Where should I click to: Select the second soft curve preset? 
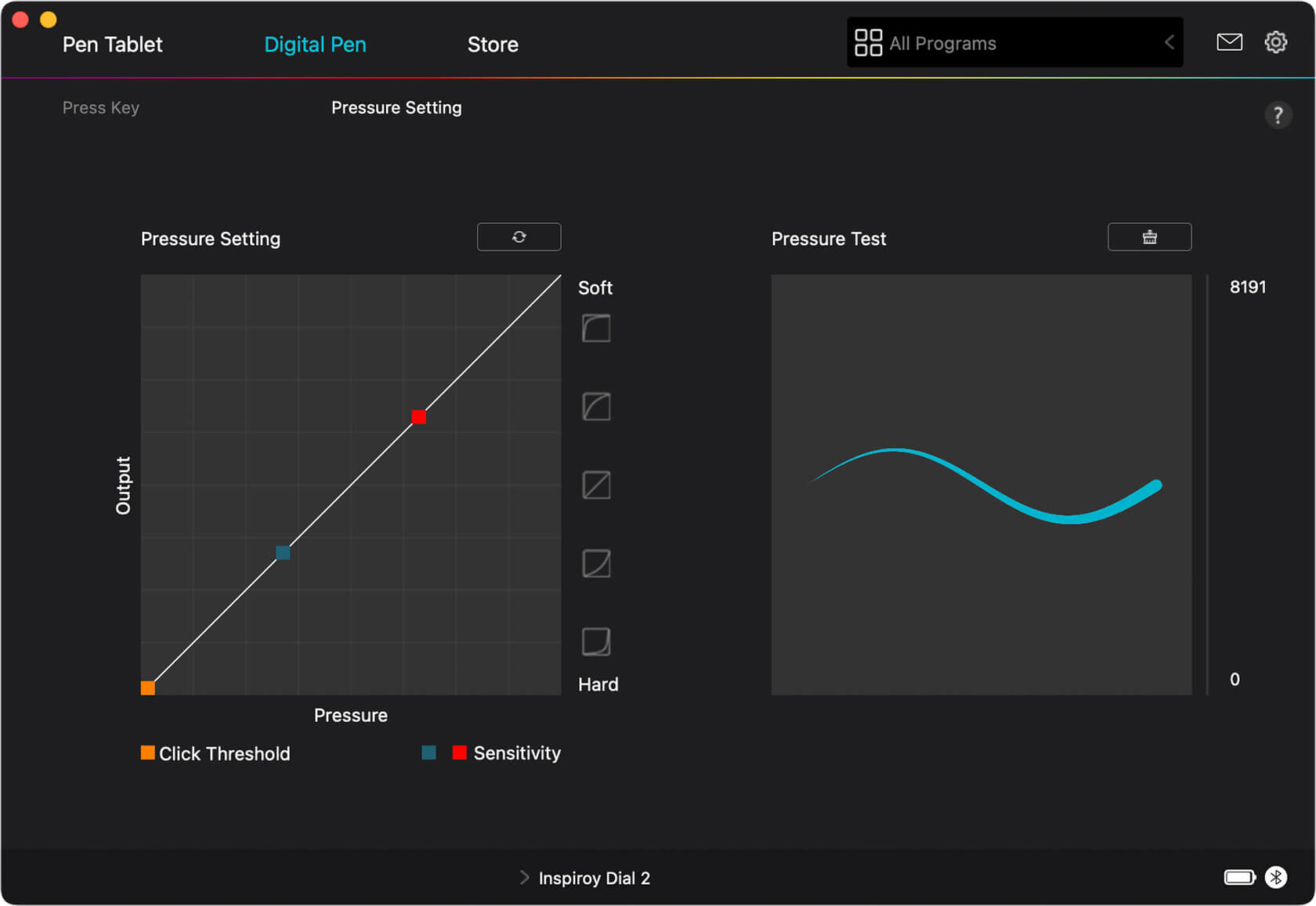596,406
